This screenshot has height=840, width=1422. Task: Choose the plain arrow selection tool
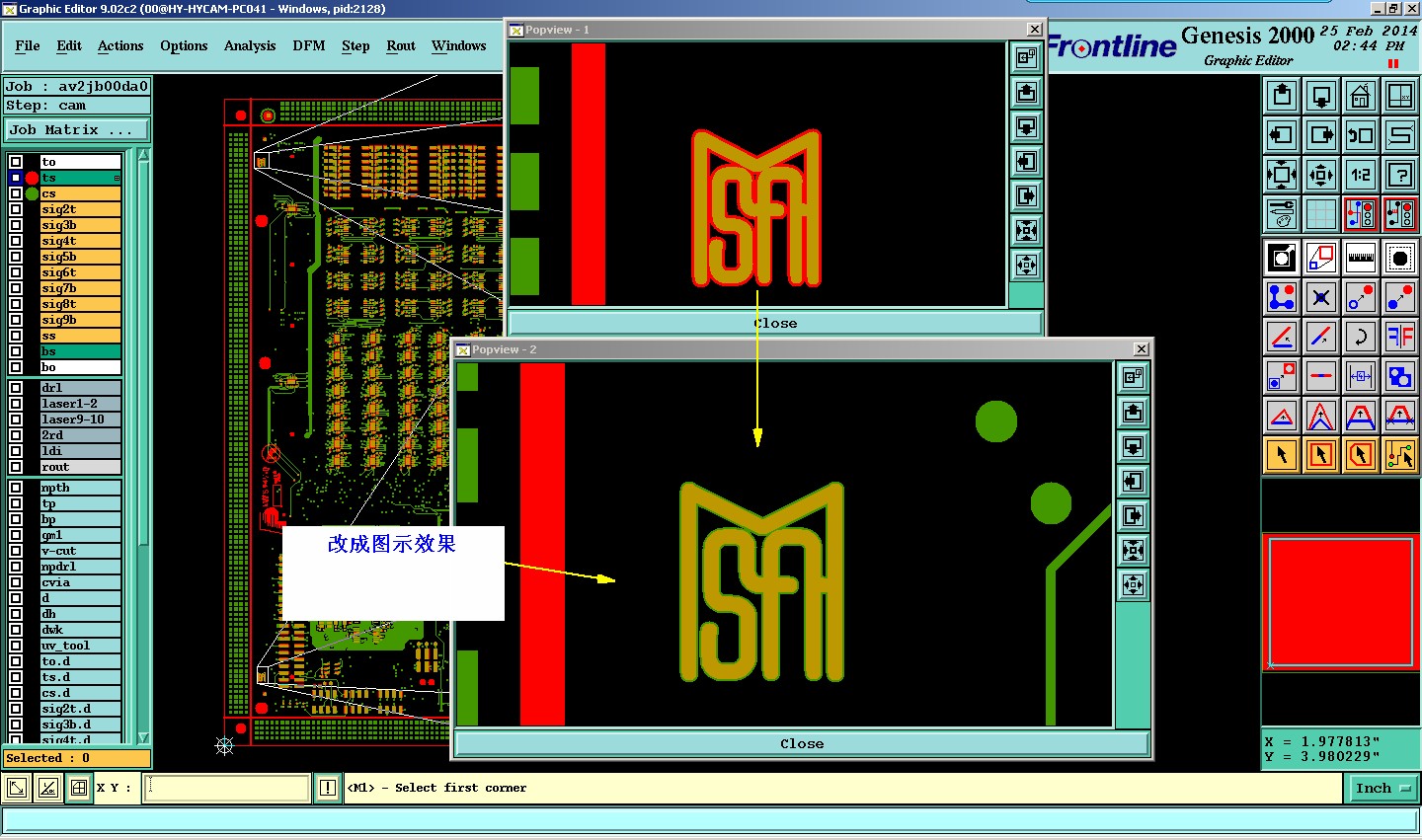[x=1282, y=455]
